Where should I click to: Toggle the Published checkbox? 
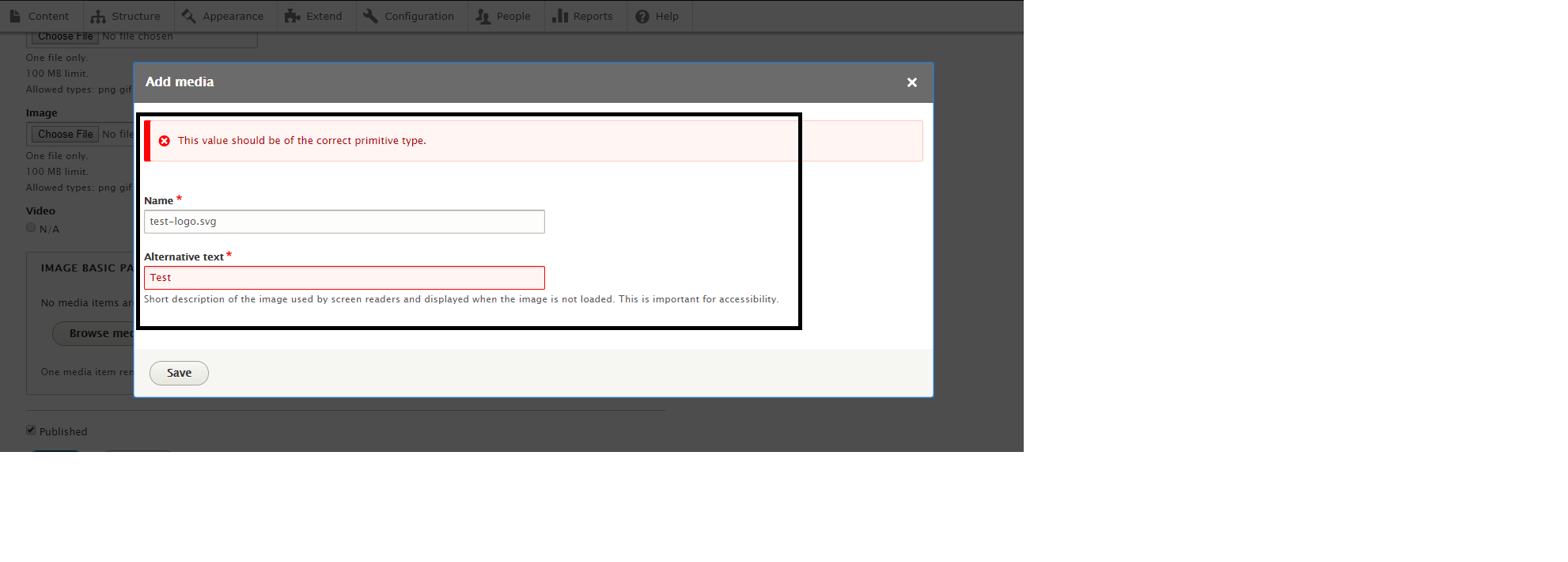[x=31, y=431]
